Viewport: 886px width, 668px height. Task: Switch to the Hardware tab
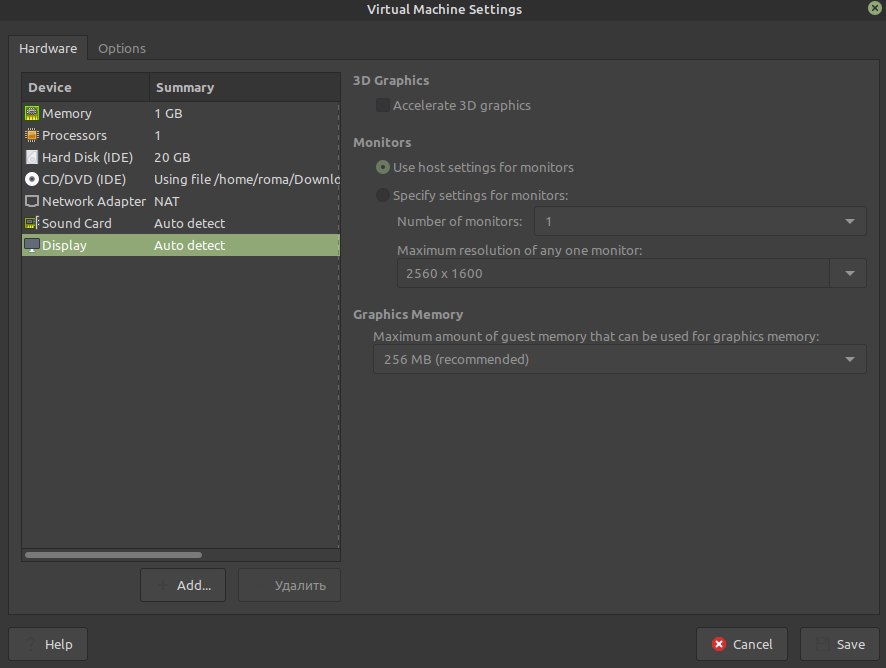(48, 48)
